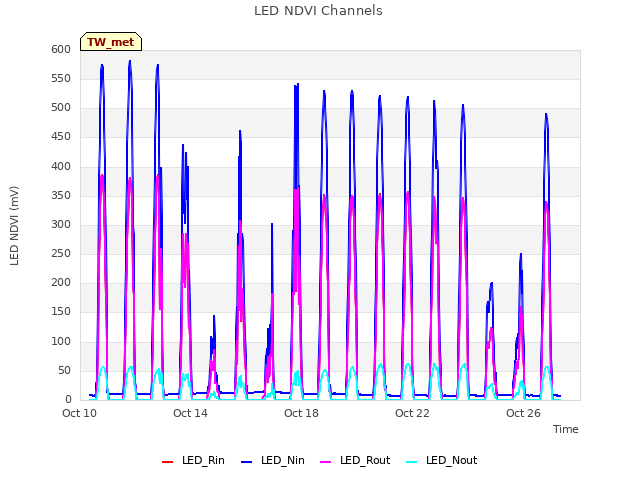
Task: Click the 350 y-axis tick label
Action: click(61, 196)
